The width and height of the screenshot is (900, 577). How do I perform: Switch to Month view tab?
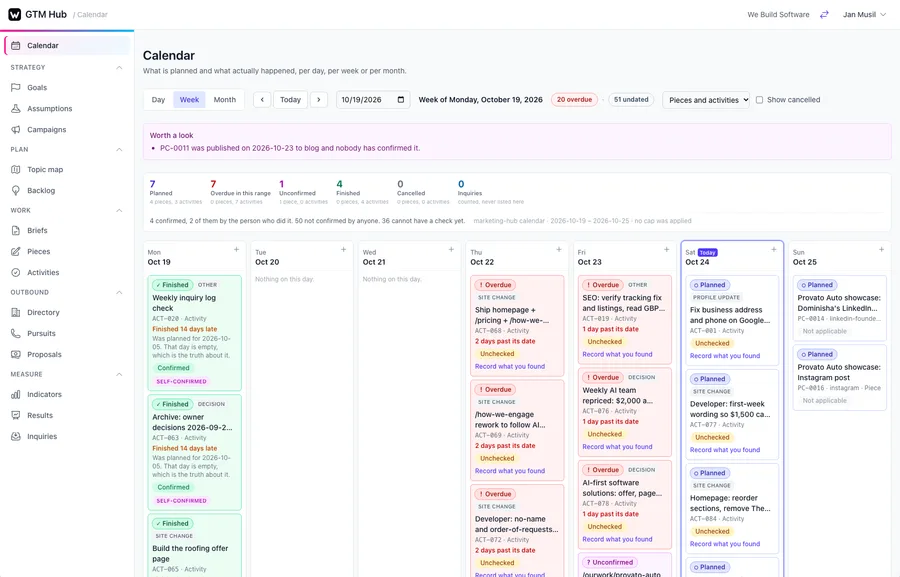coord(224,99)
